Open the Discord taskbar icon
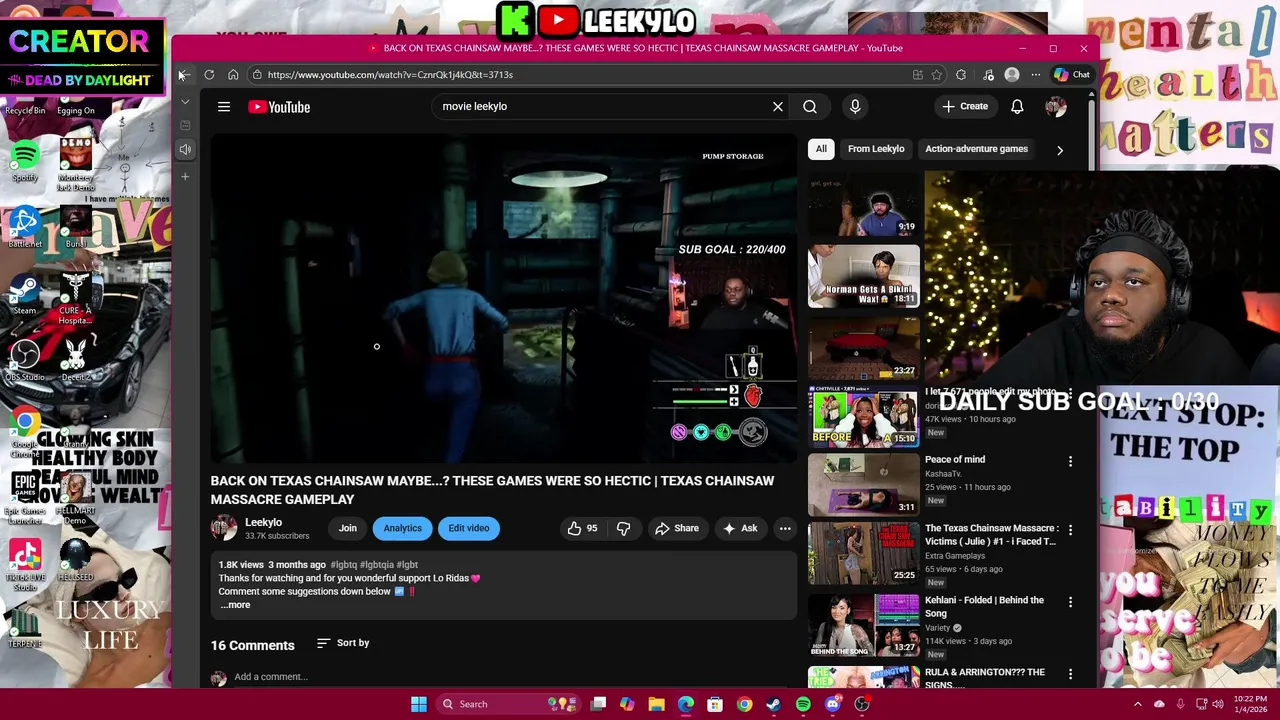The width and height of the screenshot is (1280, 720). point(832,704)
